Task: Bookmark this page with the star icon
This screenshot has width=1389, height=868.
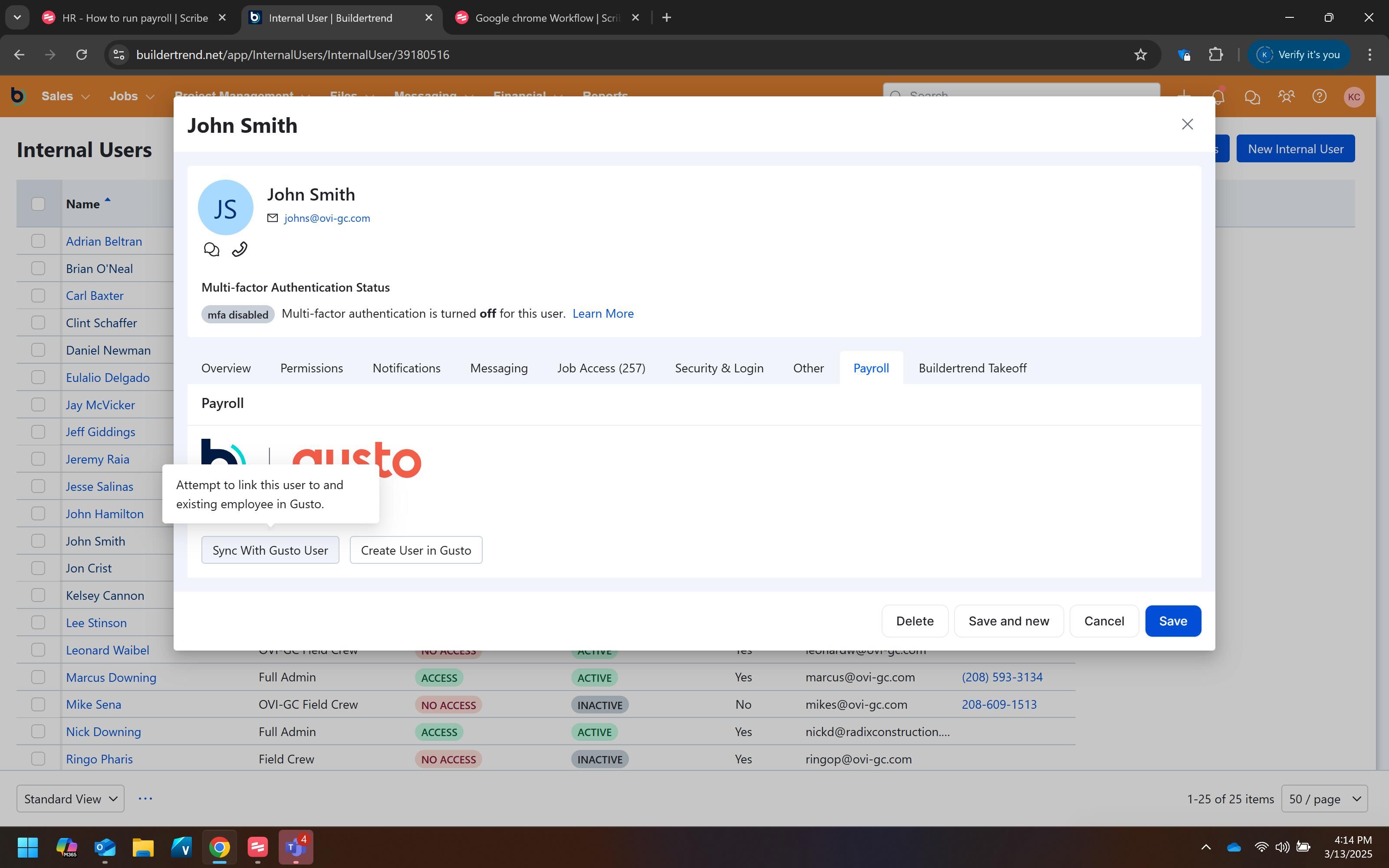Action: 1140,55
